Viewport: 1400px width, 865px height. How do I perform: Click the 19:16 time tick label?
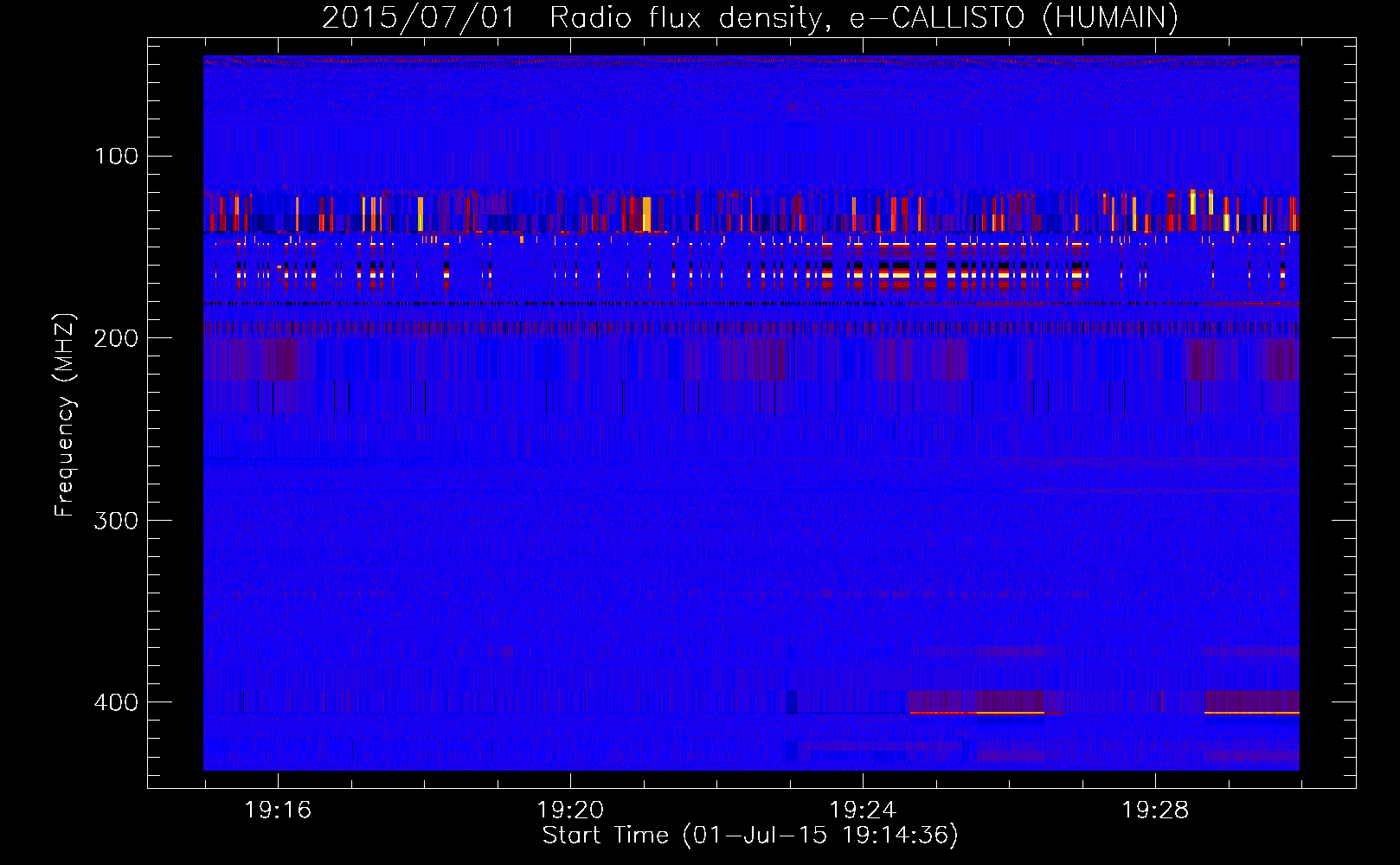point(278,811)
